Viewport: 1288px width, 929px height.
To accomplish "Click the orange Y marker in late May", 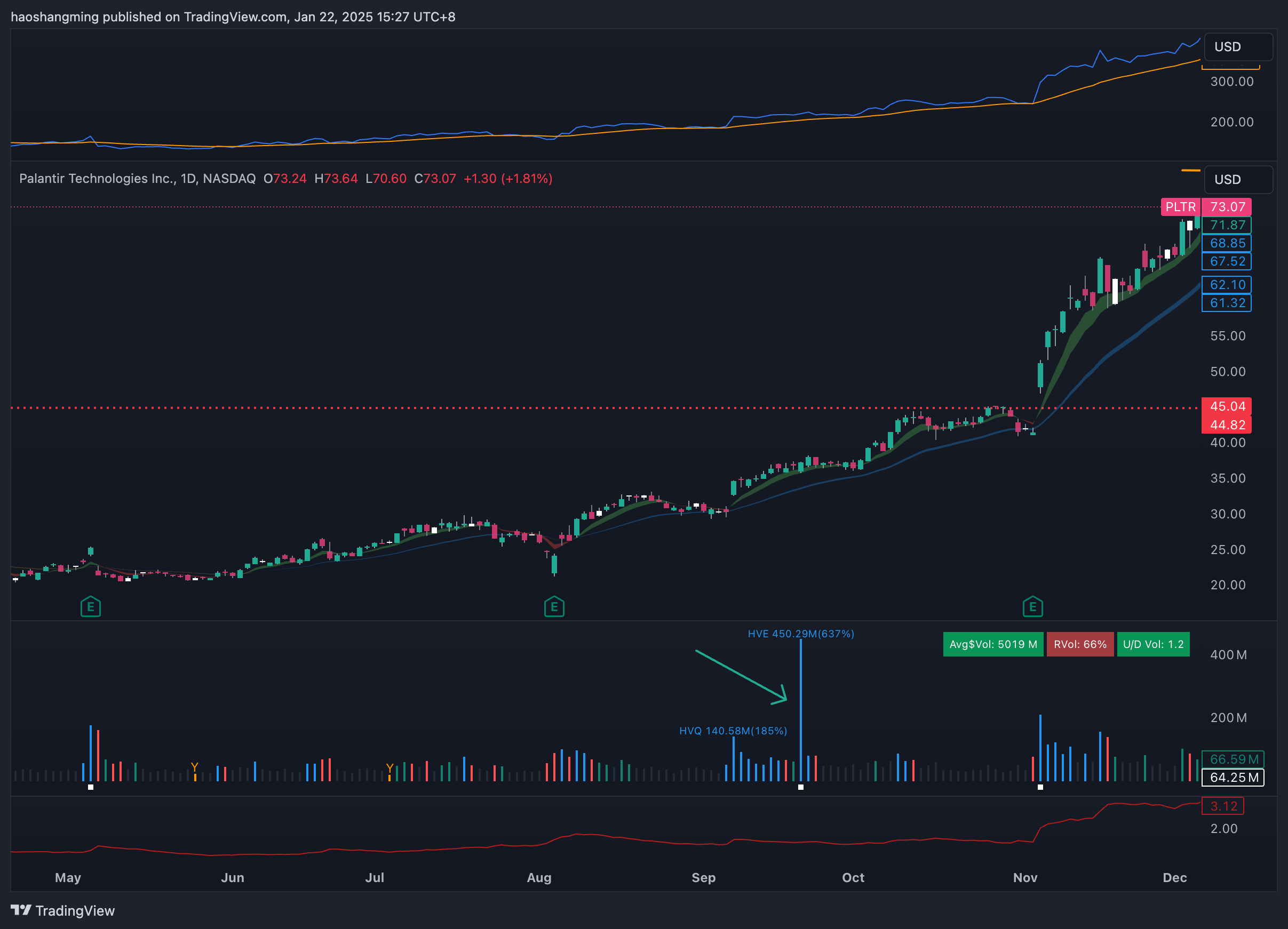I will point(195,768).
